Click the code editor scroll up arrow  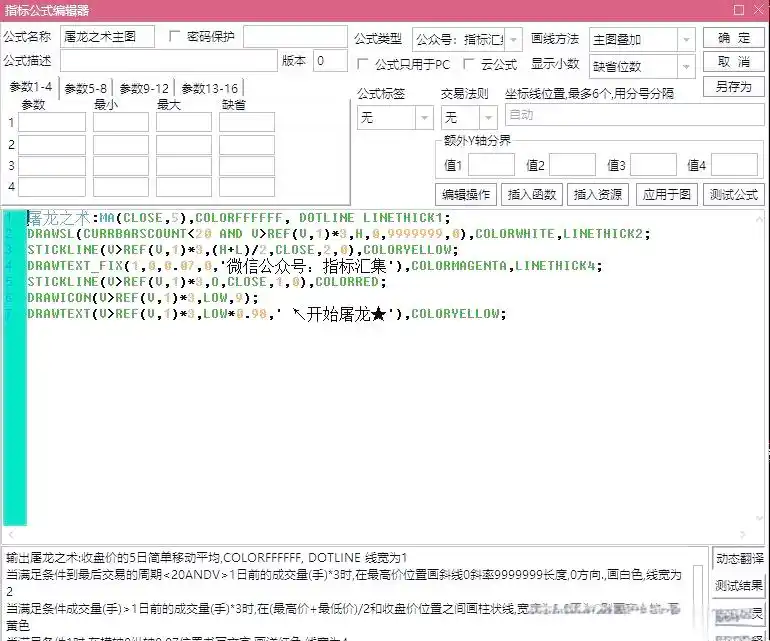point(759,218)
